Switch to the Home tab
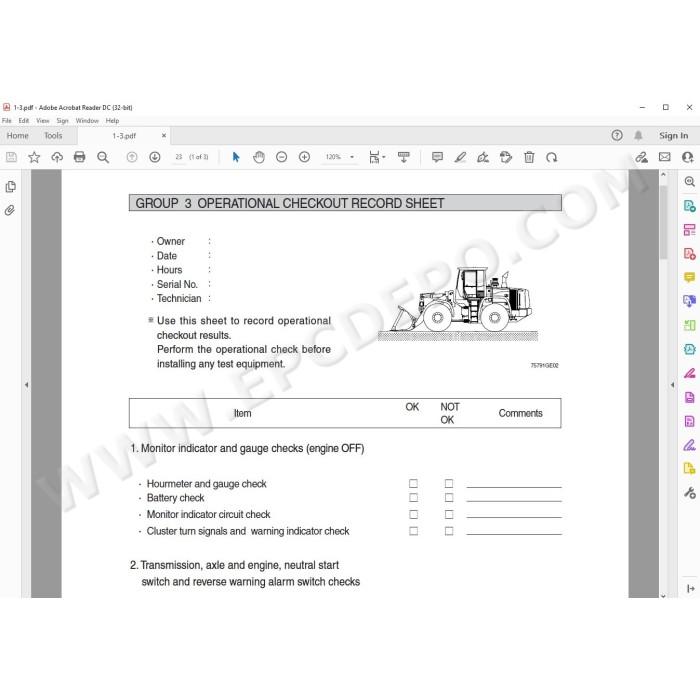 17,135
